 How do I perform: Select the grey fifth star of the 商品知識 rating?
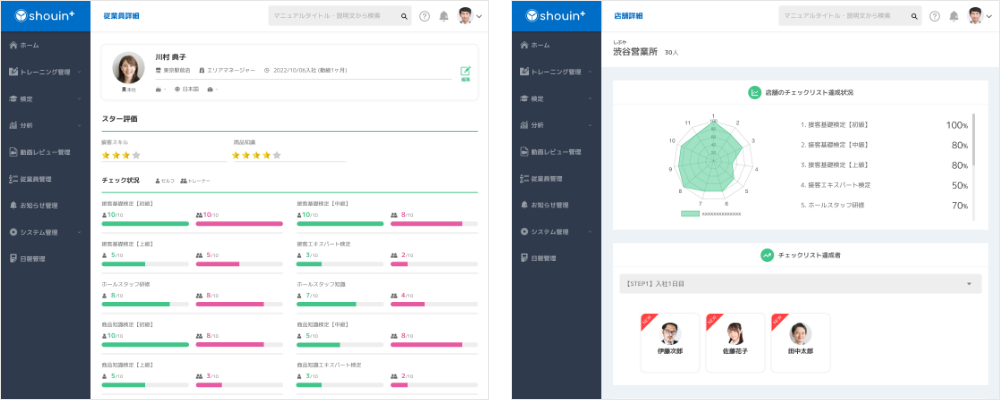pyautogui.click(x=277, y=155)
